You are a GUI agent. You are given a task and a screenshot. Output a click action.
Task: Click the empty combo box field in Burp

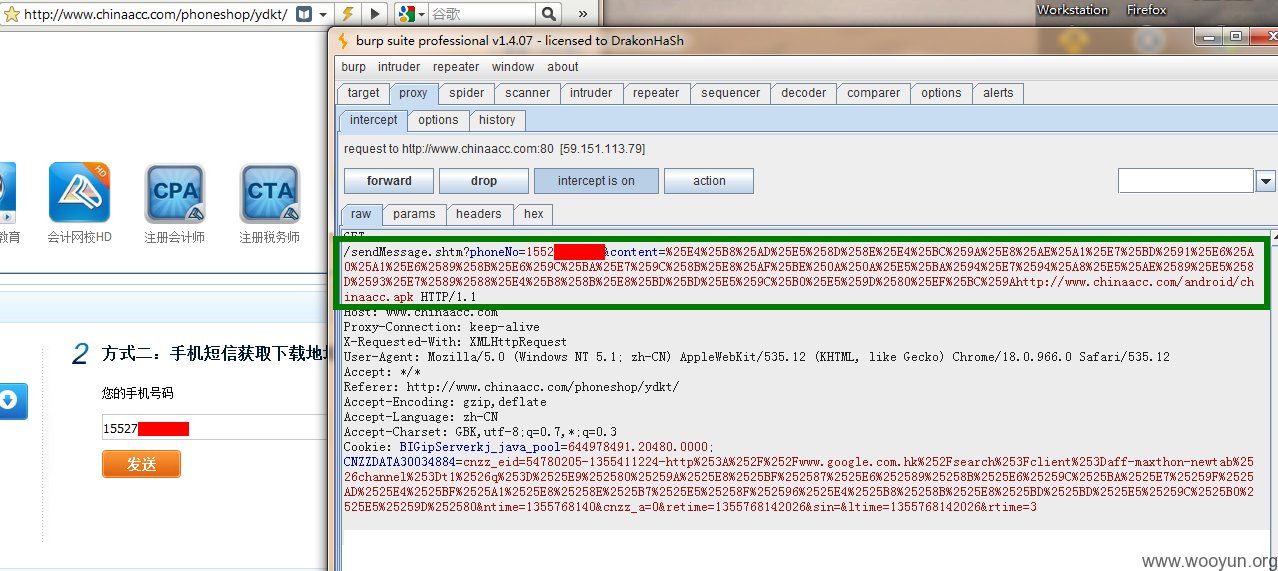[x=1186, y=180]
